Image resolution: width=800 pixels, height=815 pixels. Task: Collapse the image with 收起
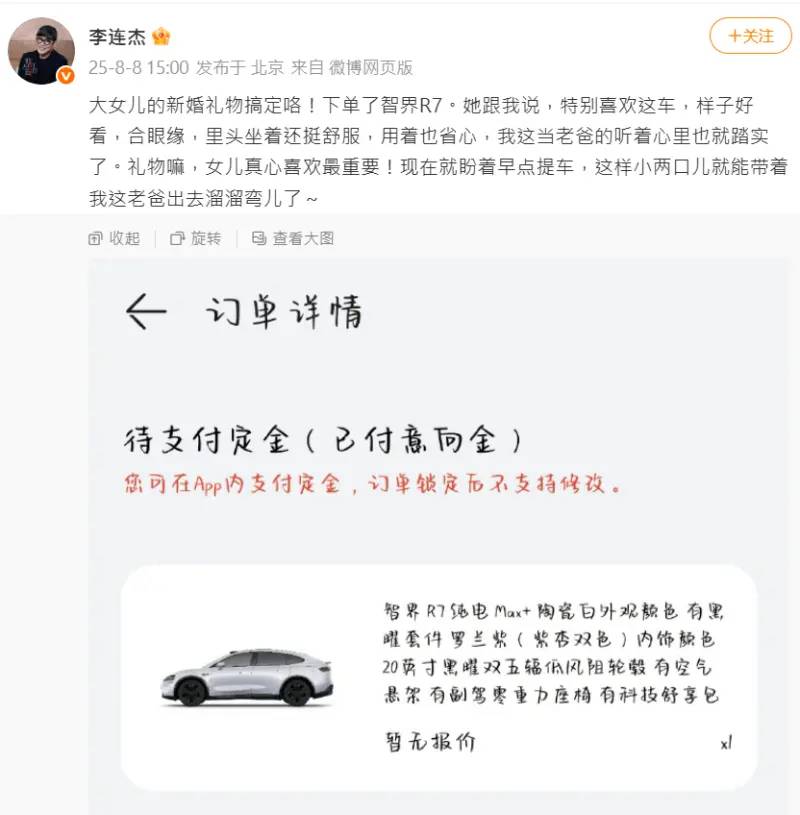coord(114,239)
